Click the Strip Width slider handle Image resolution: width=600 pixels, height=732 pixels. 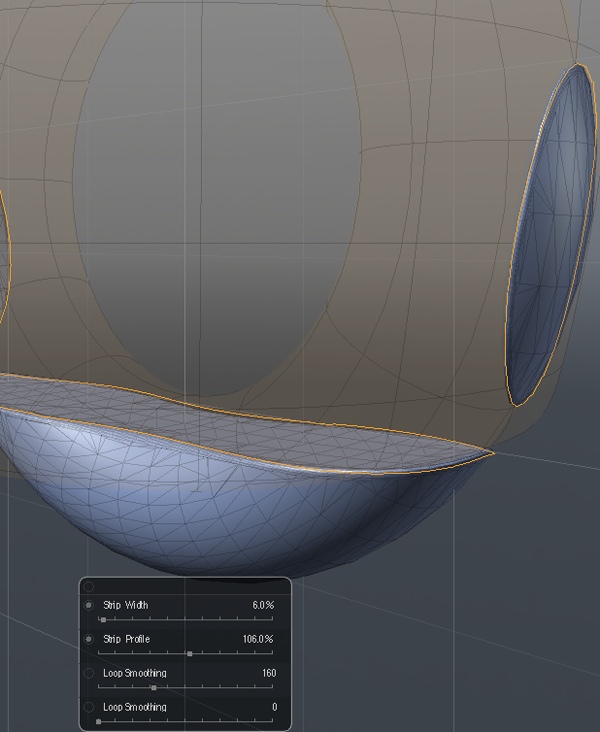(103, 620)
